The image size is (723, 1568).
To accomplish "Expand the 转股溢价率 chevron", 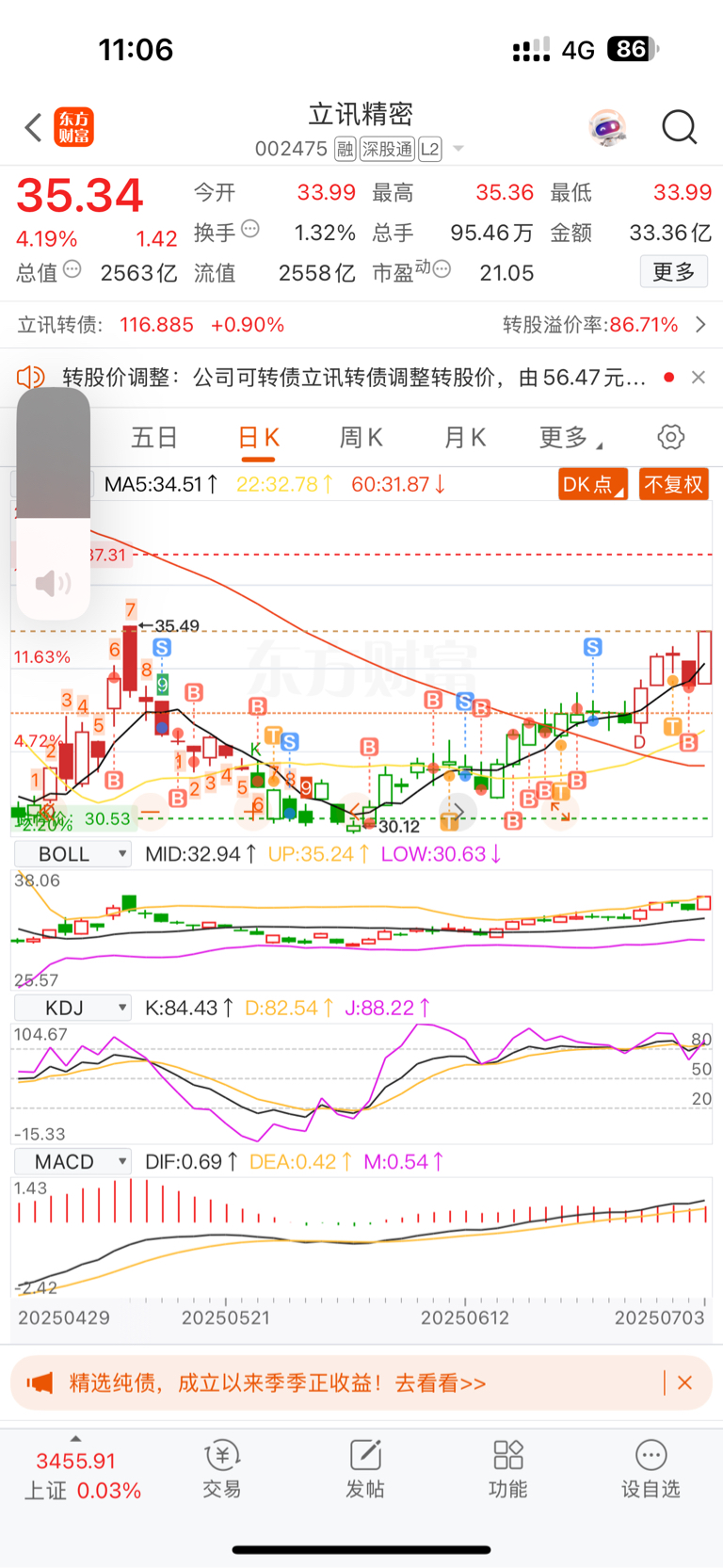I will tap(700, 325).
